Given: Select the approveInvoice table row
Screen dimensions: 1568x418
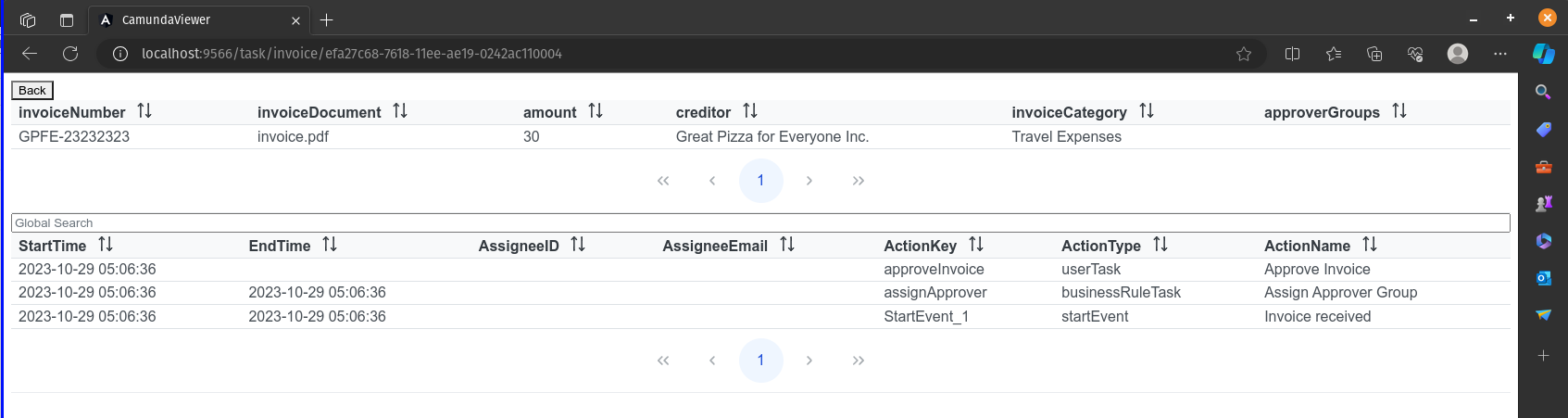Looking at the screenshot, I should (x=760, y=270).
